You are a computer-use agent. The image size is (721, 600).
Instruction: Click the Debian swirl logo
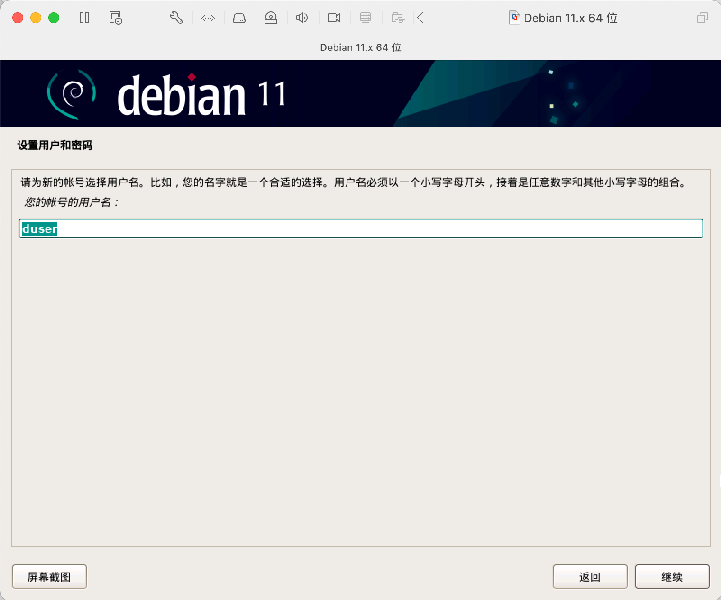click(72, 94)
